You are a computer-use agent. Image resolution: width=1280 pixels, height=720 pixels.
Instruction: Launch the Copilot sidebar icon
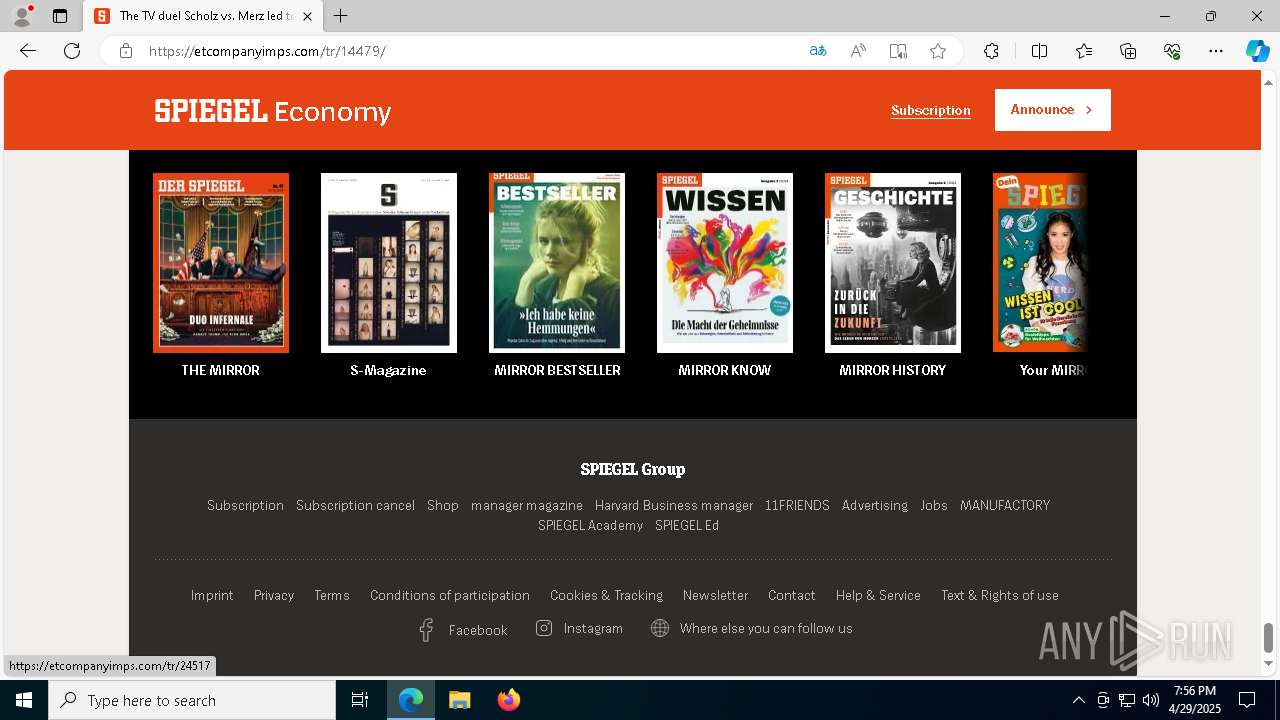coord(1257,51)
